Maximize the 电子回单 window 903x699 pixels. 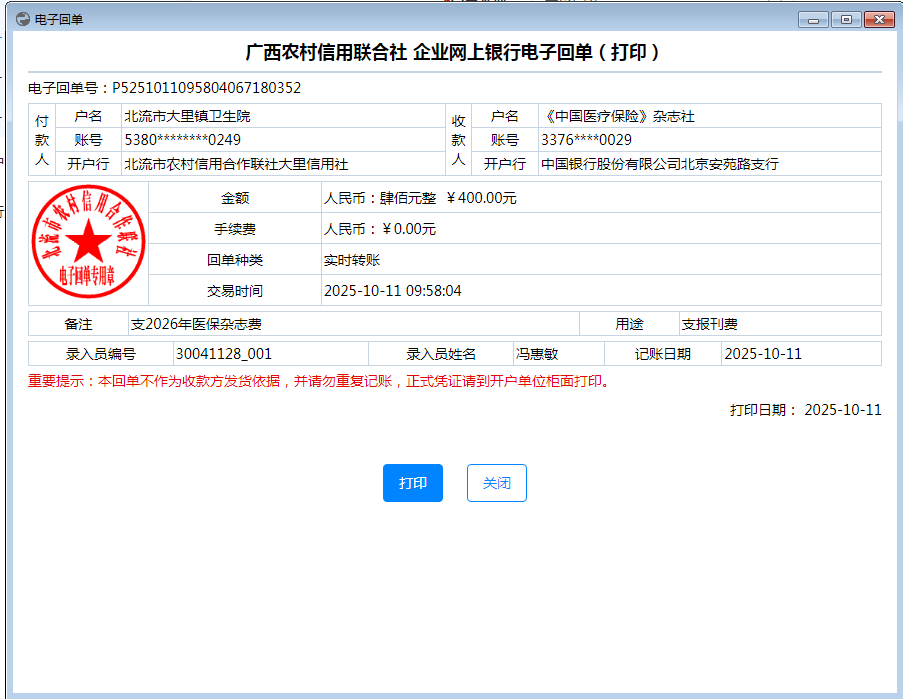point(845,19)
